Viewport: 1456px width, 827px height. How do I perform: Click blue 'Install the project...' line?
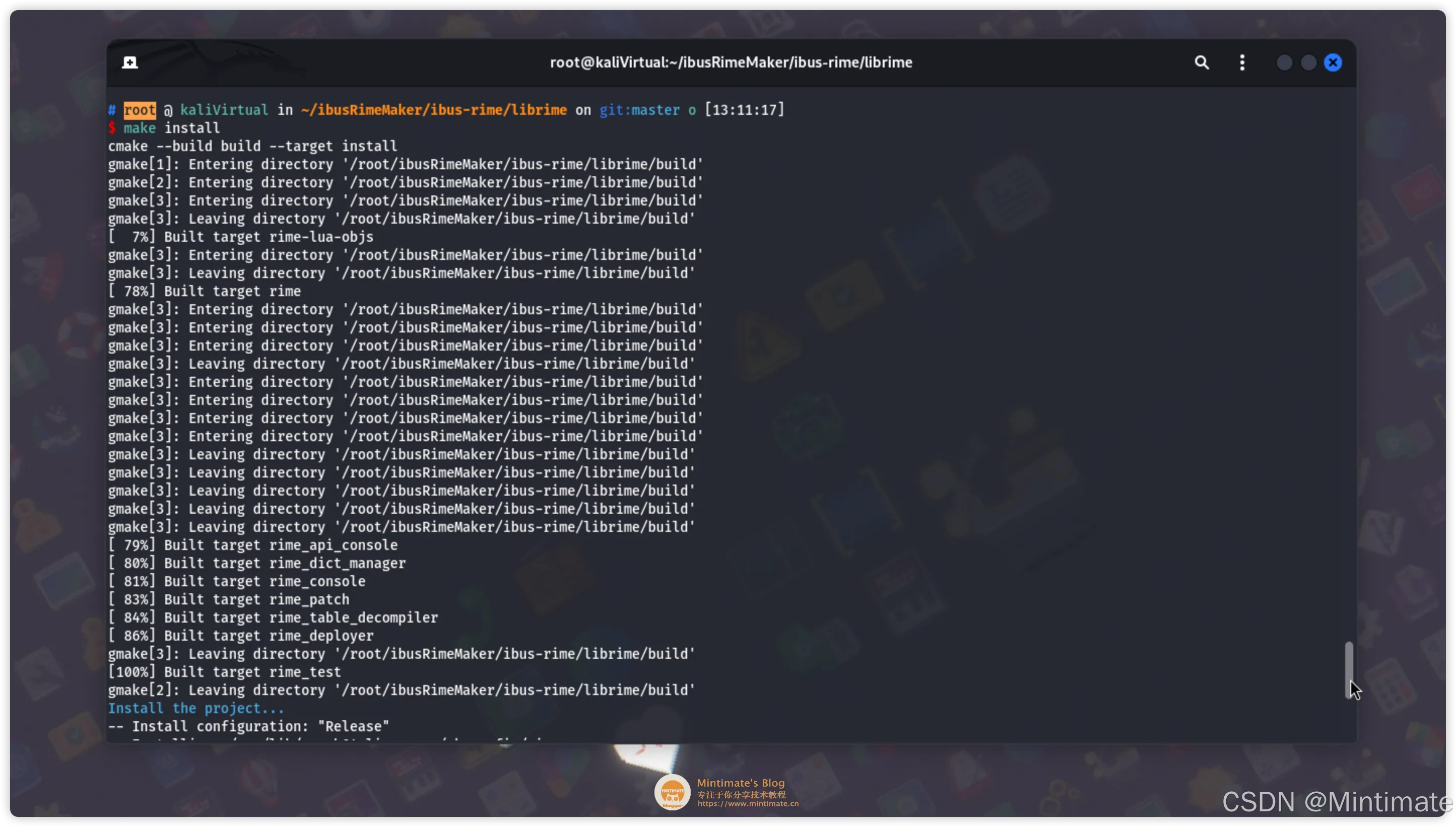[196, 708]
